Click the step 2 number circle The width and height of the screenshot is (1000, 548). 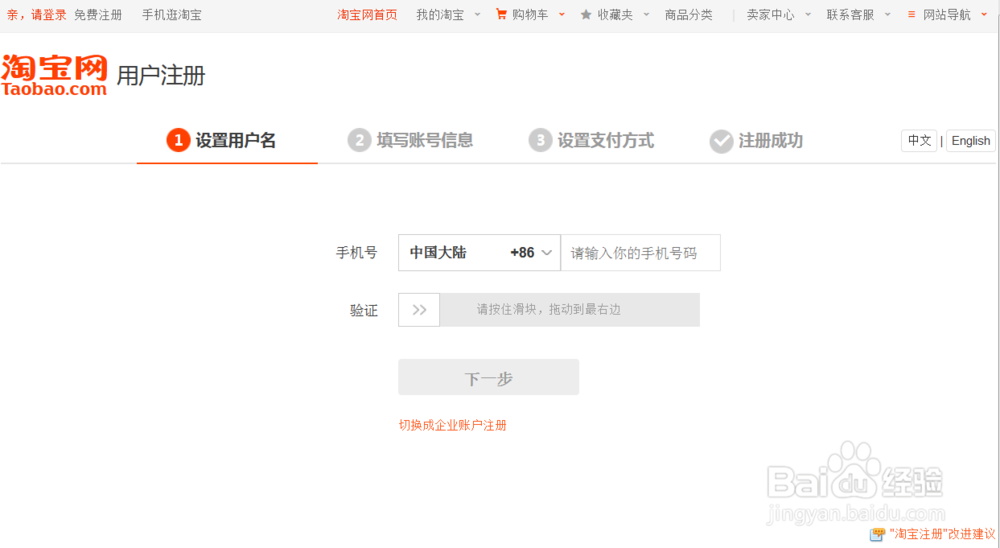359,140
